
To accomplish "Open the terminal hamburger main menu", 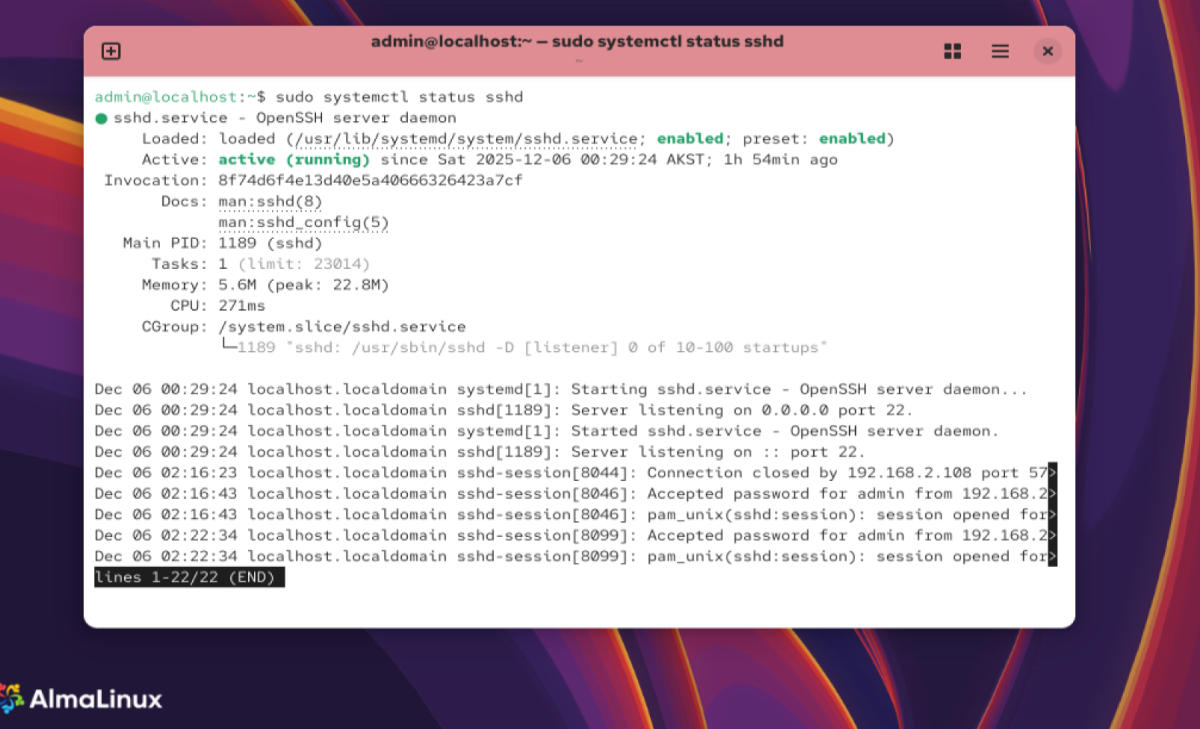I will (1000, 51).
